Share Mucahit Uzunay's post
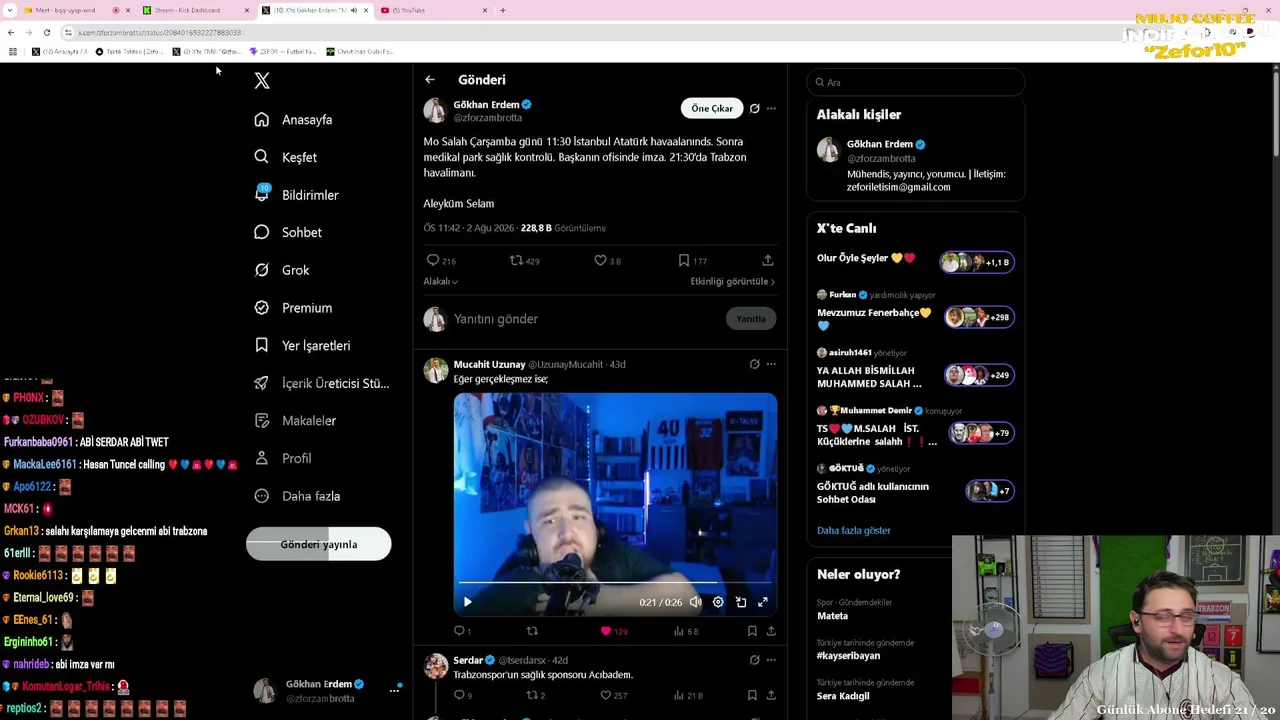The height and width of the screenshot is (720, 1280). (771, 631)
